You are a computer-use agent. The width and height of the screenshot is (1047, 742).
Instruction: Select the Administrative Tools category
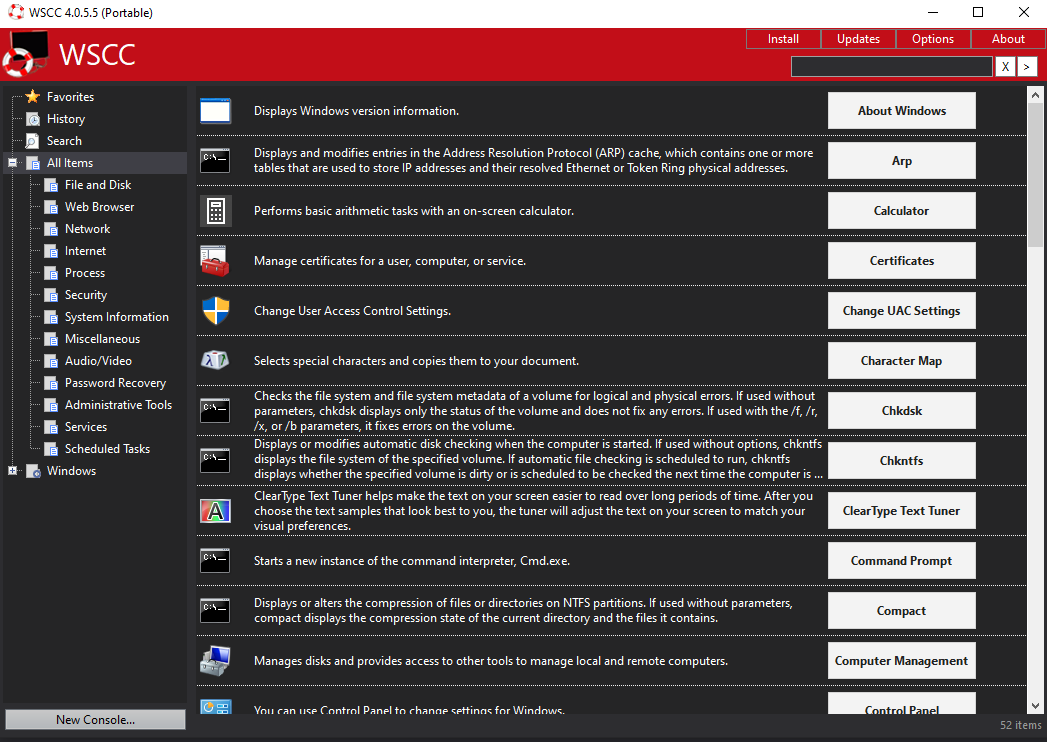[x=118, y=405]
